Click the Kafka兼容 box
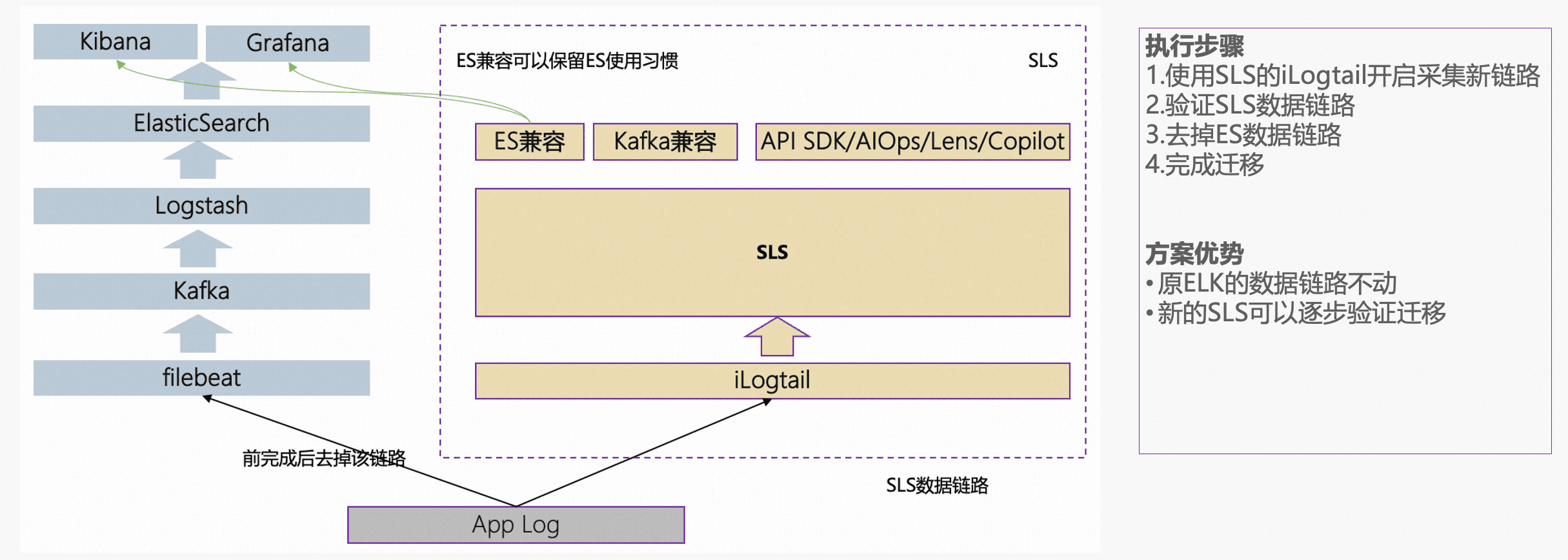The width and height of the screenshot is (1568, 560). (665, 141)
